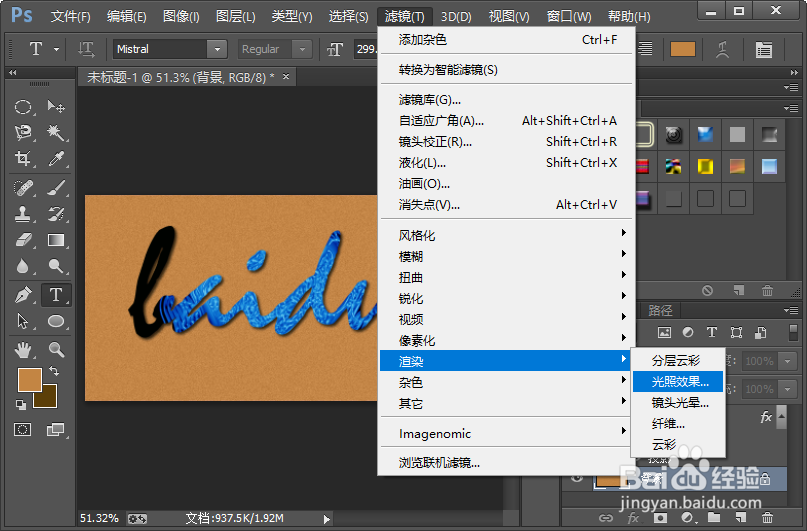Choose 光照效果... from render submenu
The image size is (807, 531).
tap(678, 382)
